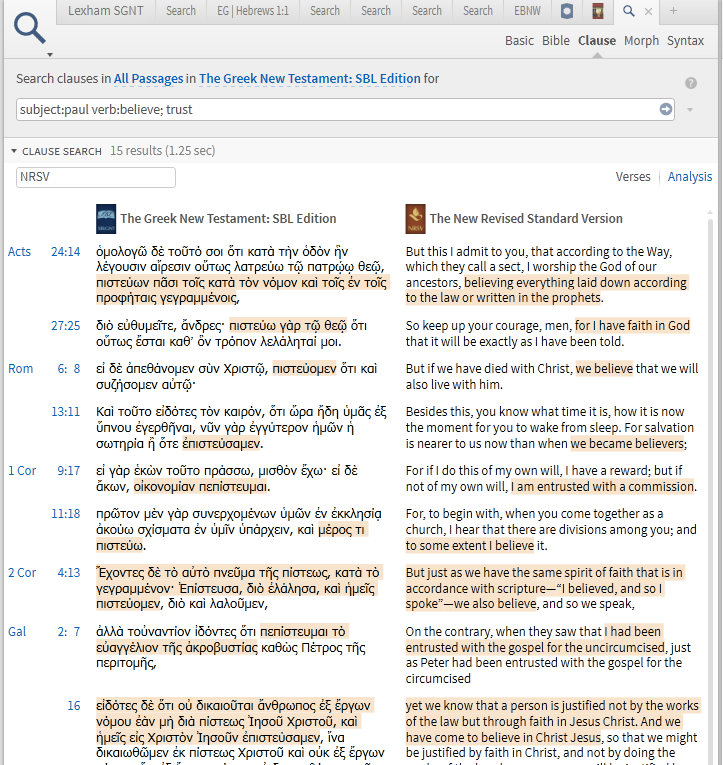
Task: Switch to Bible search mode
Action: point(556,40)
